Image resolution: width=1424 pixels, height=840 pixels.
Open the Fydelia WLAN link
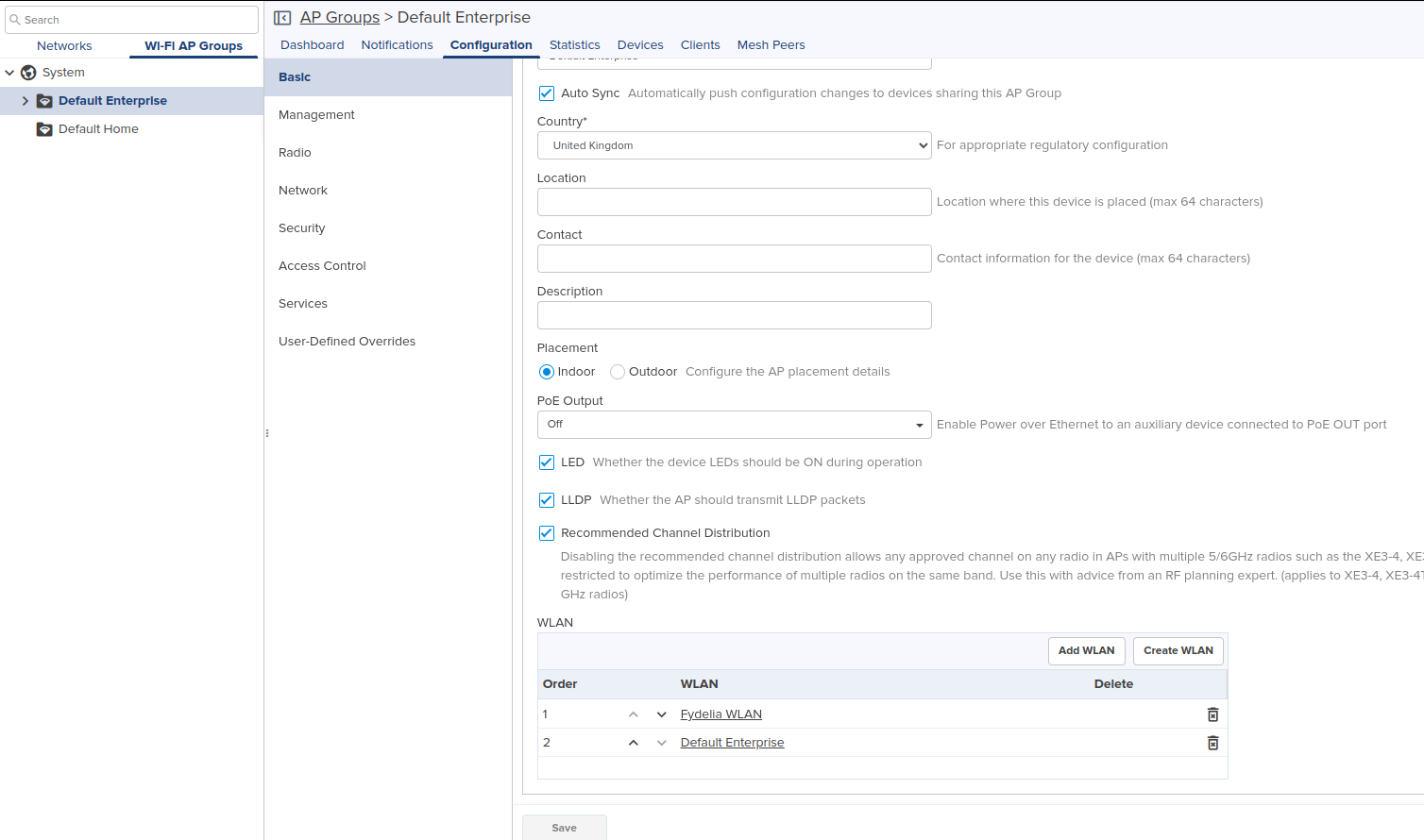point(720,714)
